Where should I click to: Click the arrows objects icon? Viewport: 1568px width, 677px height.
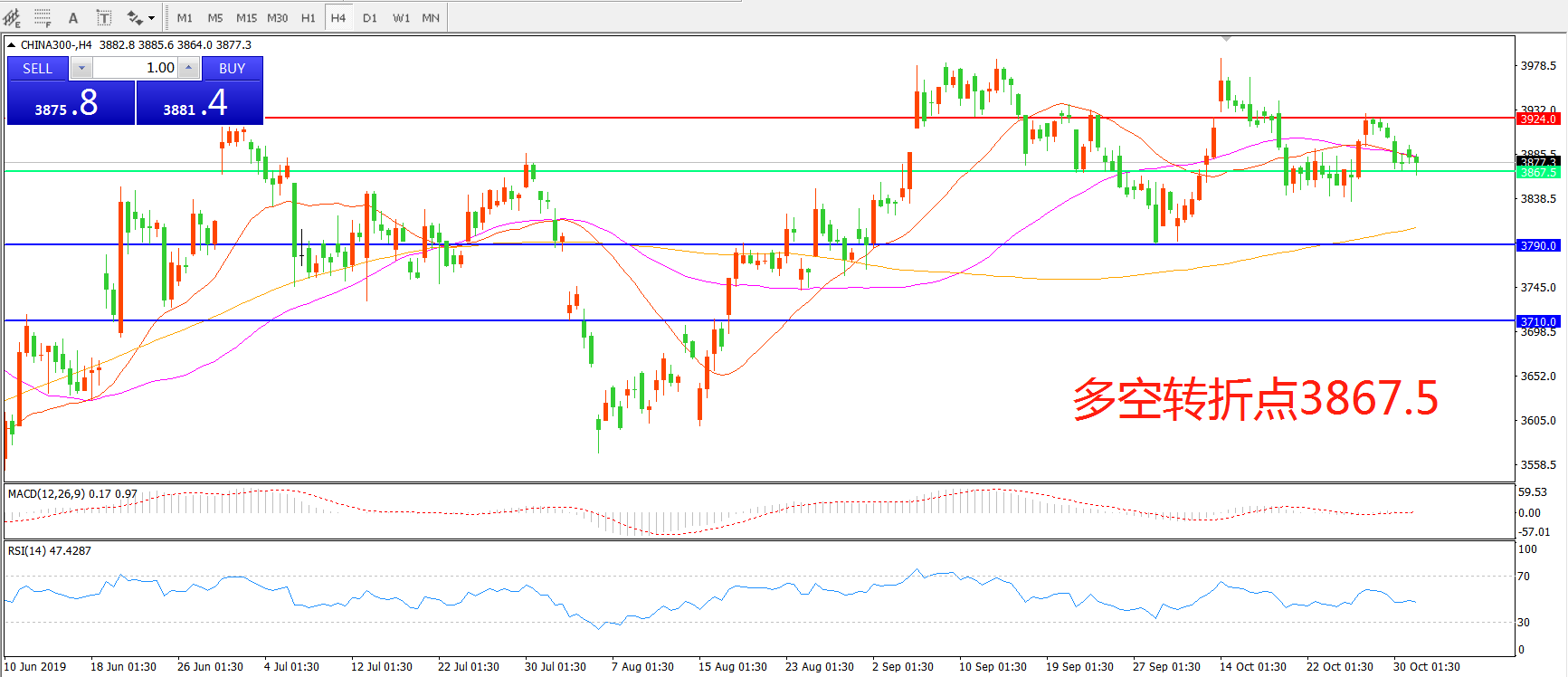pos(135,17)
